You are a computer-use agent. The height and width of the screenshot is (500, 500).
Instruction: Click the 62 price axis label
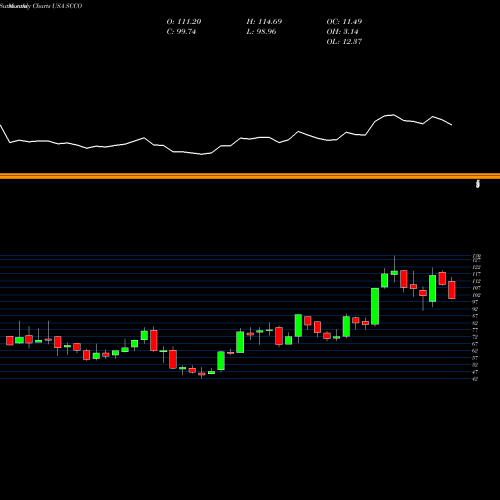[475, 351]
